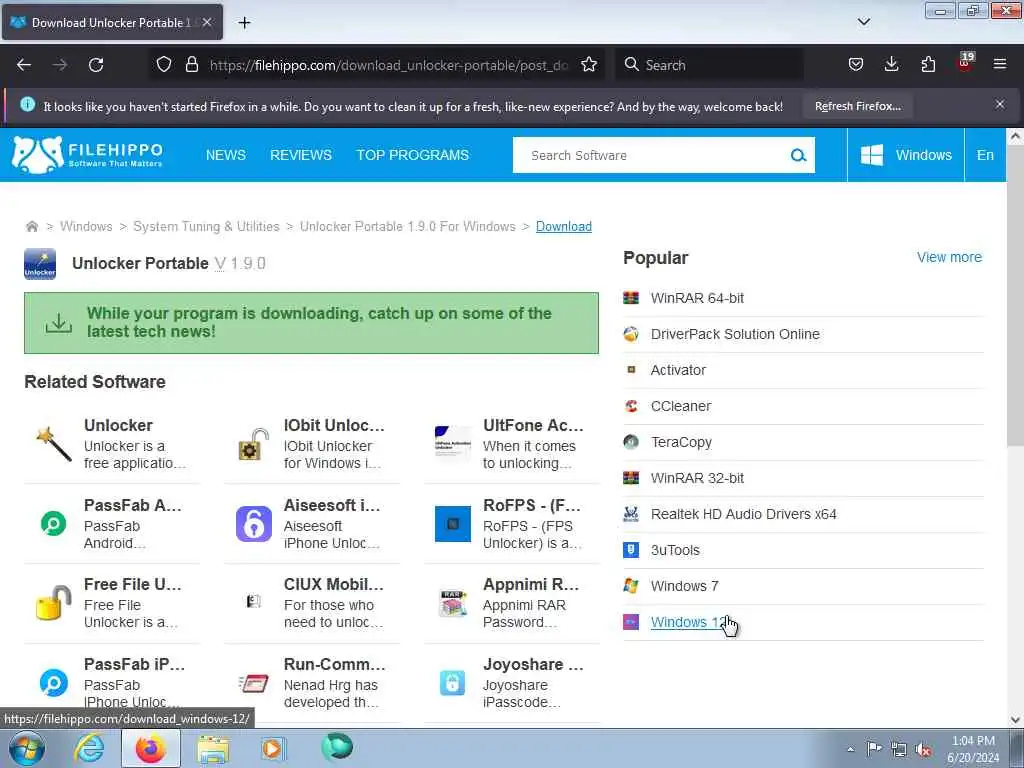
Task: Click the 3uTools icon in Popular list
Action: coord(631,550)
